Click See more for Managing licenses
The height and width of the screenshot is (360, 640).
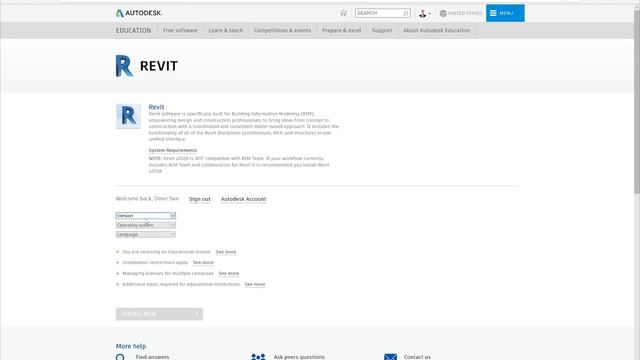pos(229,273)
